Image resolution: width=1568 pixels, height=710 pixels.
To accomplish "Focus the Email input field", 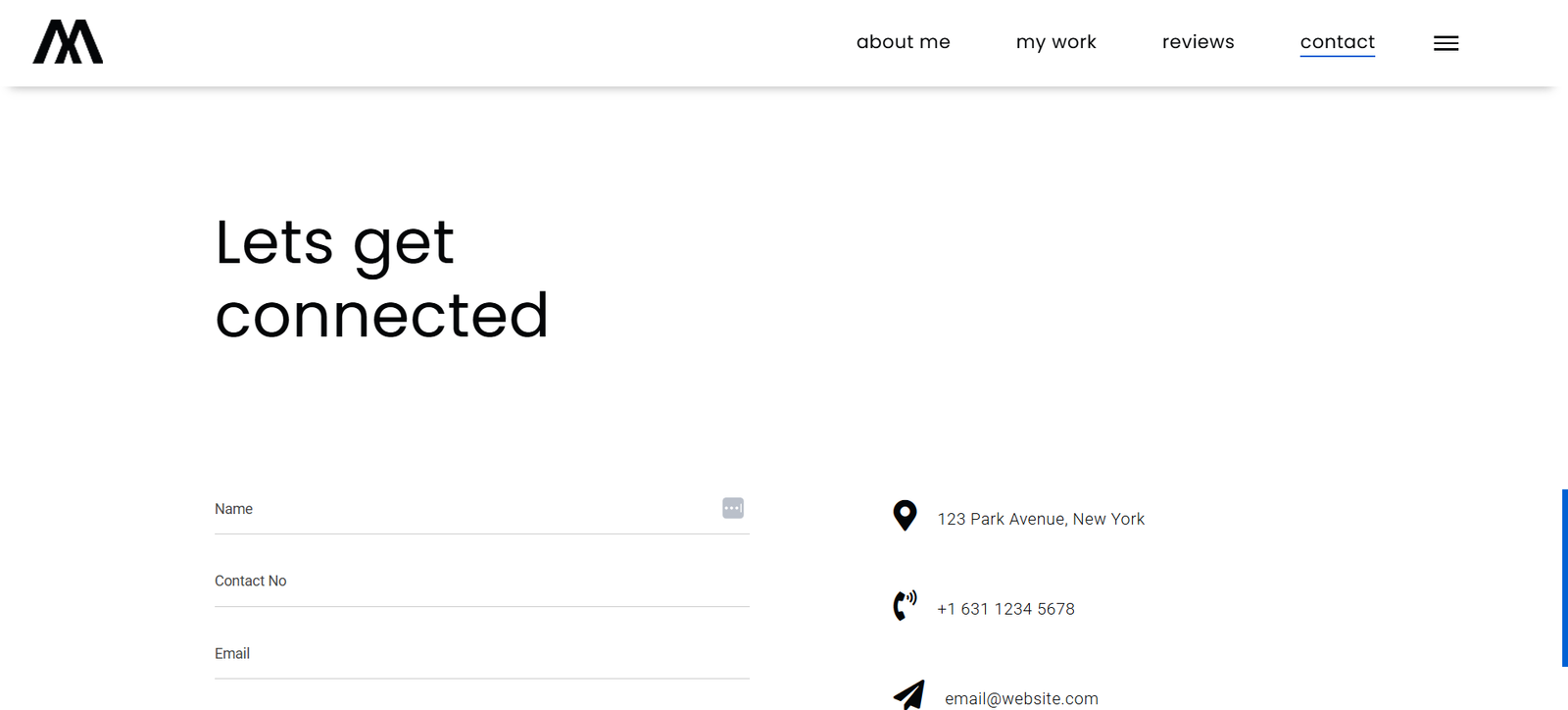I will pyautogui.click(x=482, y=654).
